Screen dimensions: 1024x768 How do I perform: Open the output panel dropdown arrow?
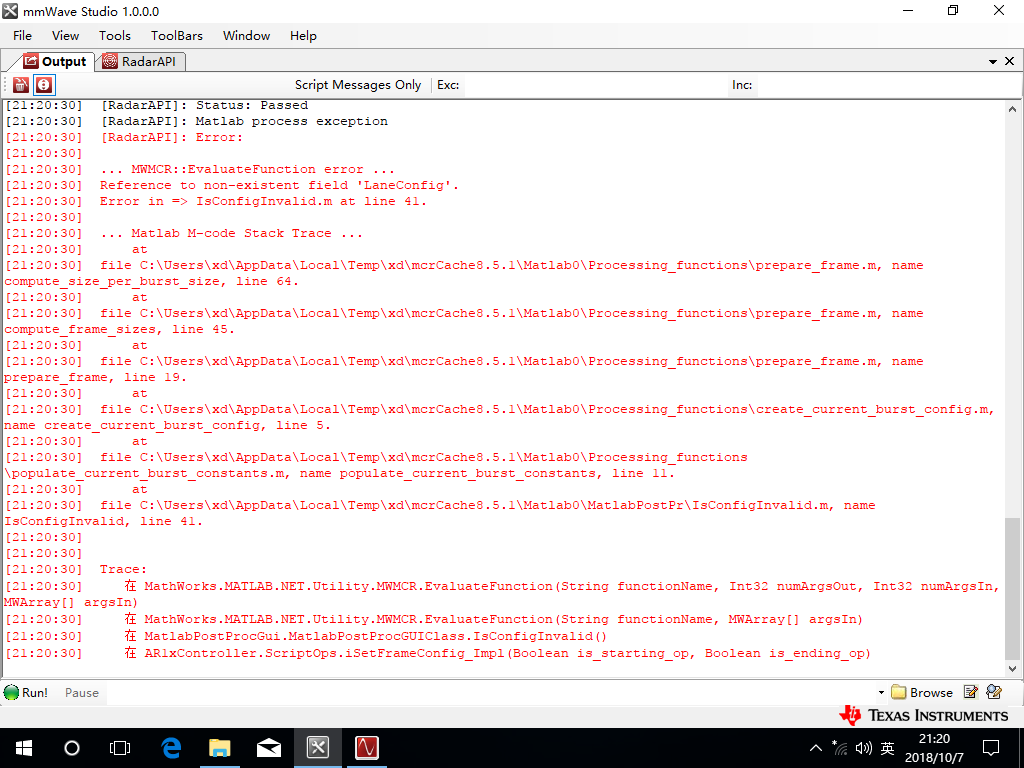993,61
